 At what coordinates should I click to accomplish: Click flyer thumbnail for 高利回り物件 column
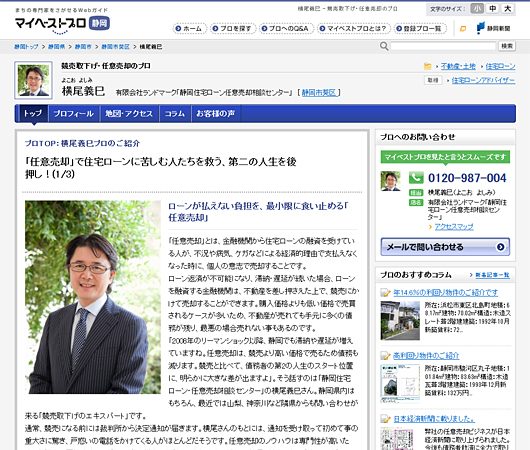[400, 384]
